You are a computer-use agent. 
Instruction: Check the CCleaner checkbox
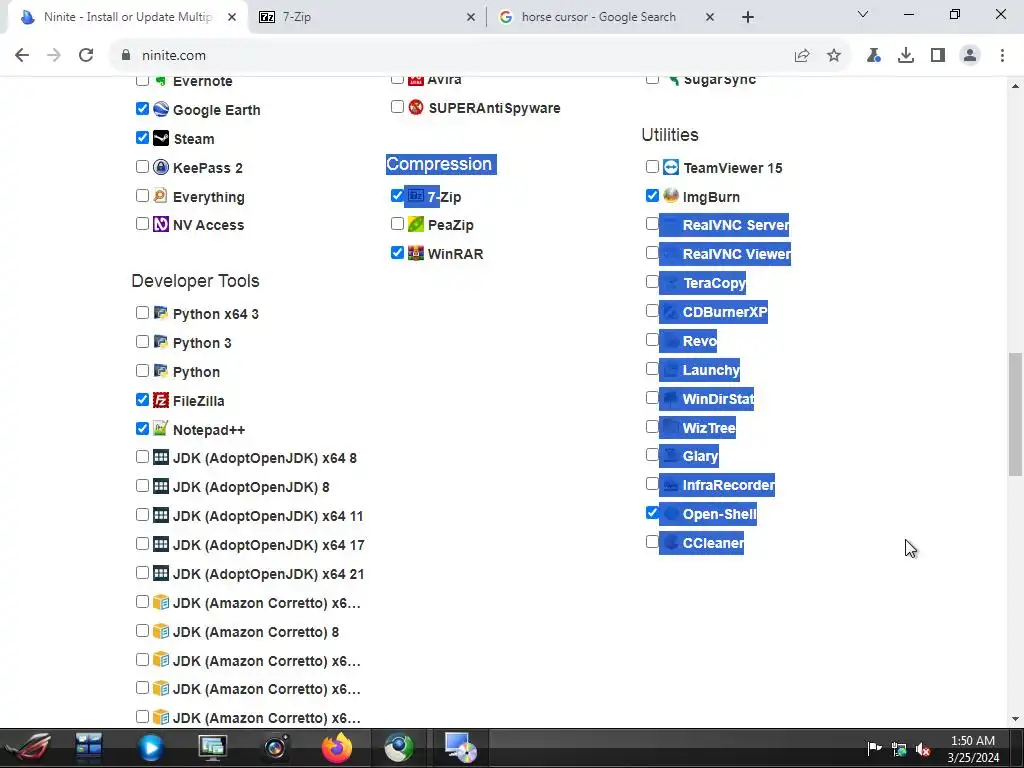coord(652,541)
